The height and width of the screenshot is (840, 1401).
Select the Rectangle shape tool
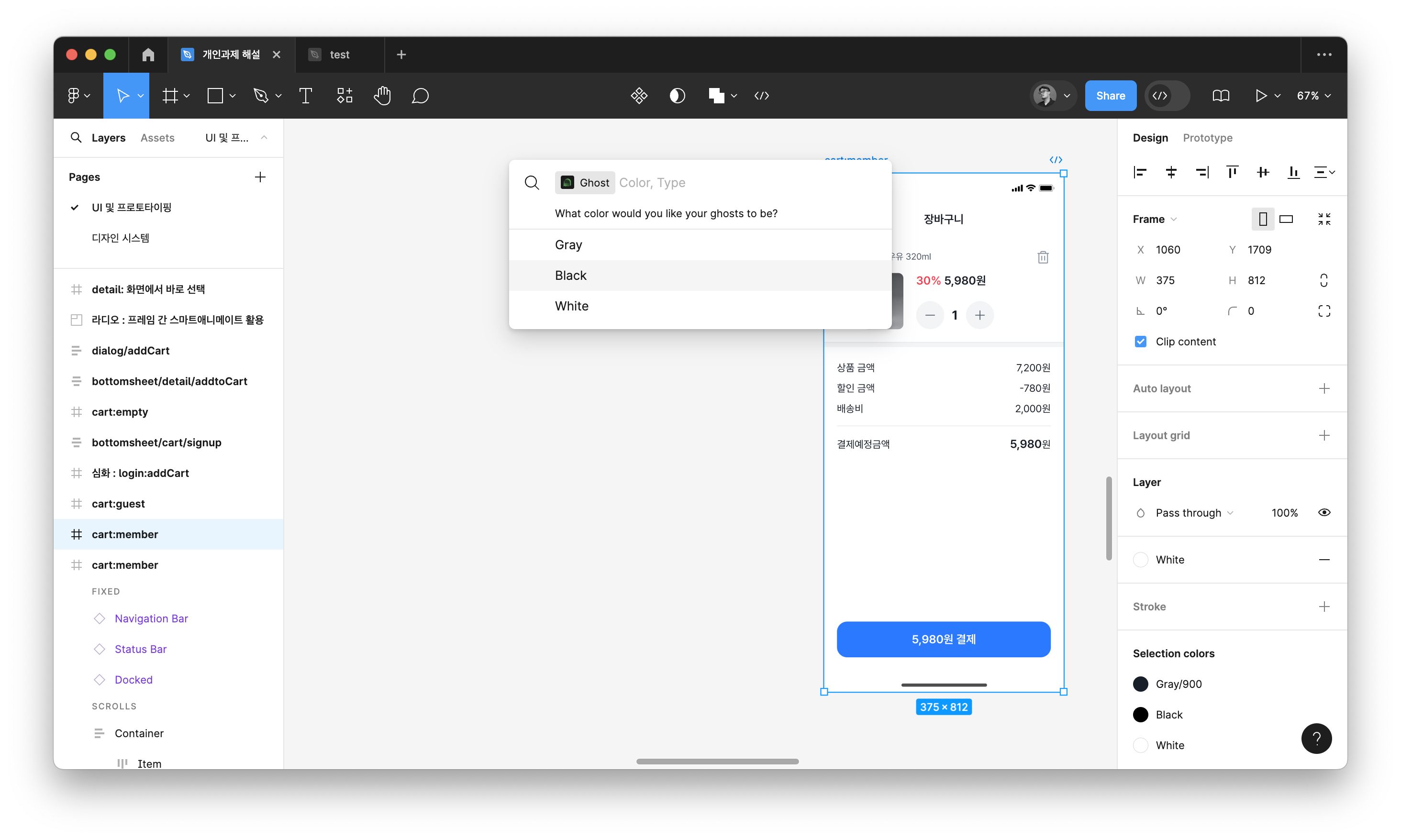[215, 96]
